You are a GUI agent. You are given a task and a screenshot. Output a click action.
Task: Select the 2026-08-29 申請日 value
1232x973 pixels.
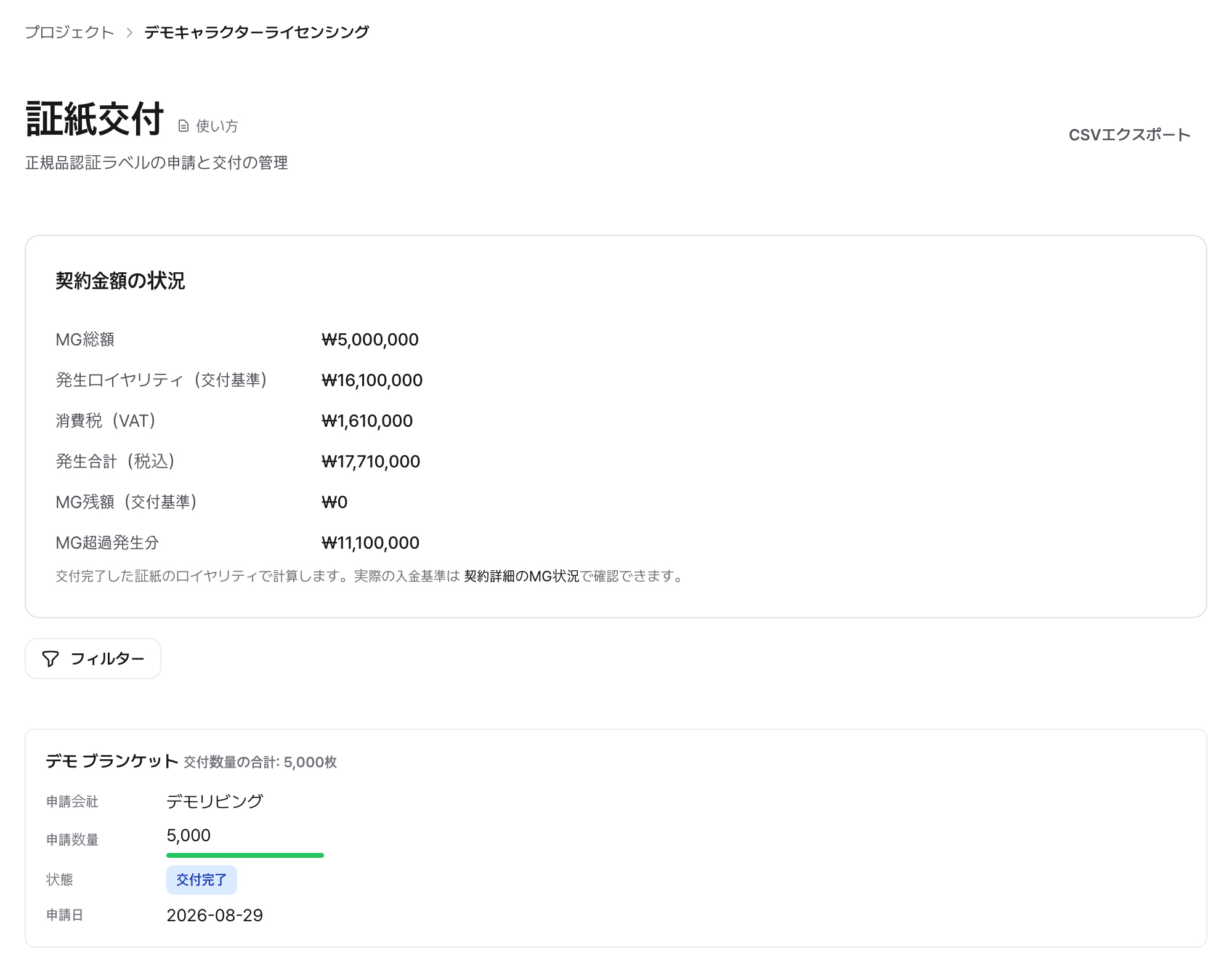pos(215,915)
